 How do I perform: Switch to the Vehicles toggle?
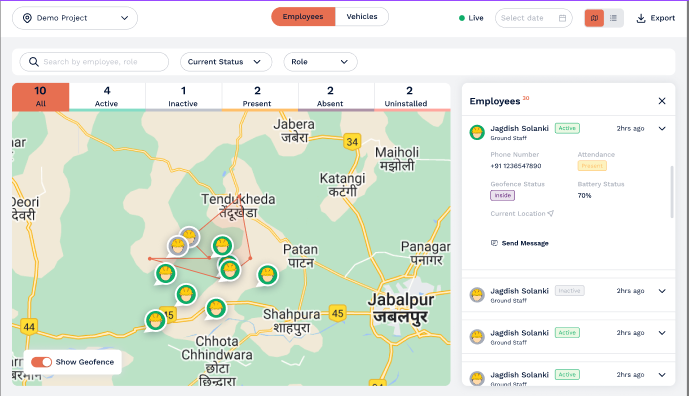click(362, 17)
